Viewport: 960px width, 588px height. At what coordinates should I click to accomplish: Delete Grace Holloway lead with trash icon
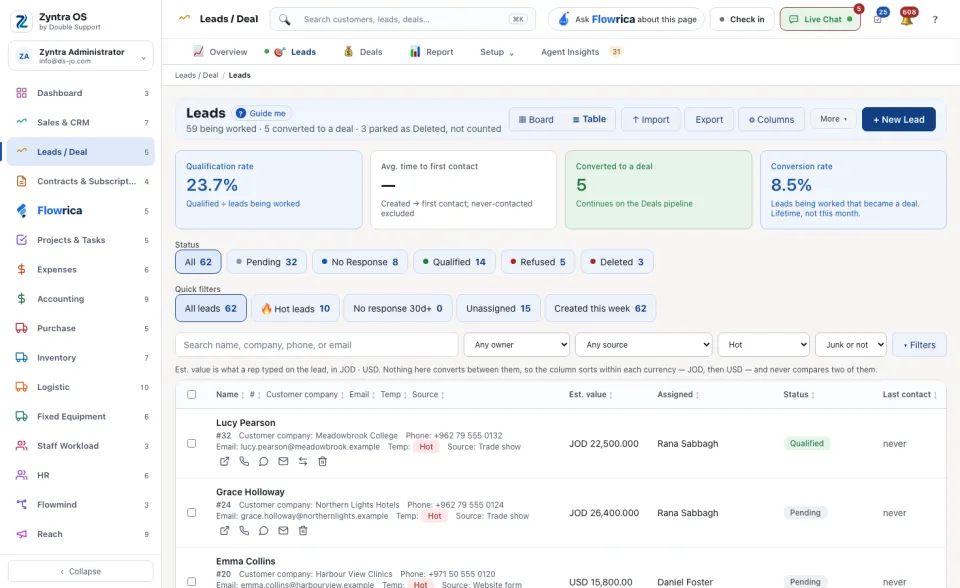coord(302,530)
